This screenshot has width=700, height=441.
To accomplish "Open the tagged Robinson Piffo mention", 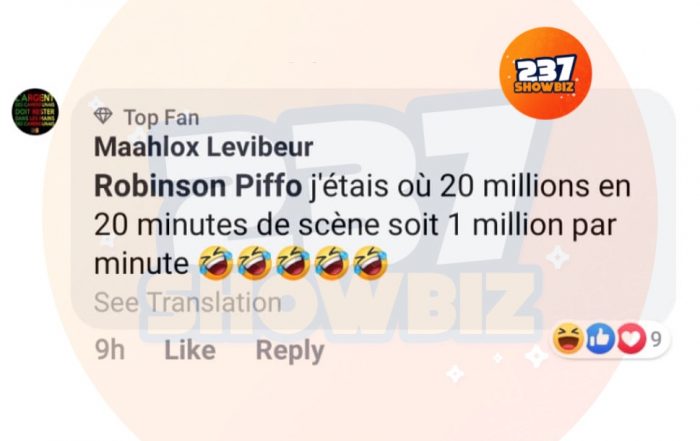I will tap(198, 187).
